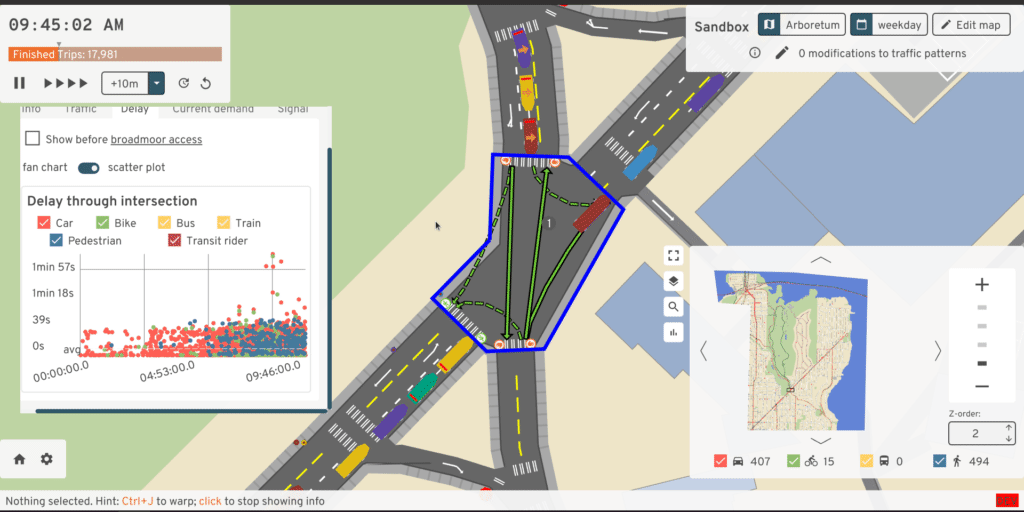This screenshot has width=1024, height=512.
Task: Click the Finished Trips progress bar
Action: click(115, 54)
